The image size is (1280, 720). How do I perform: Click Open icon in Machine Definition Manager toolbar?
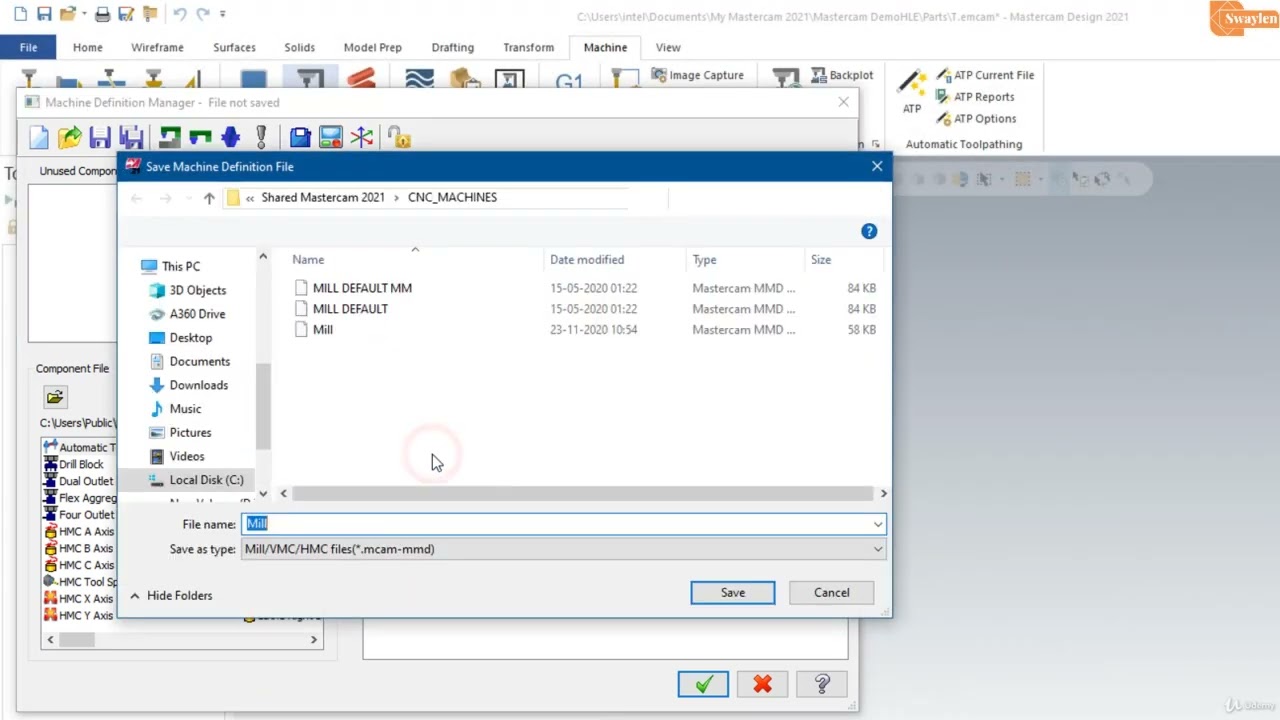click(69, 137)
